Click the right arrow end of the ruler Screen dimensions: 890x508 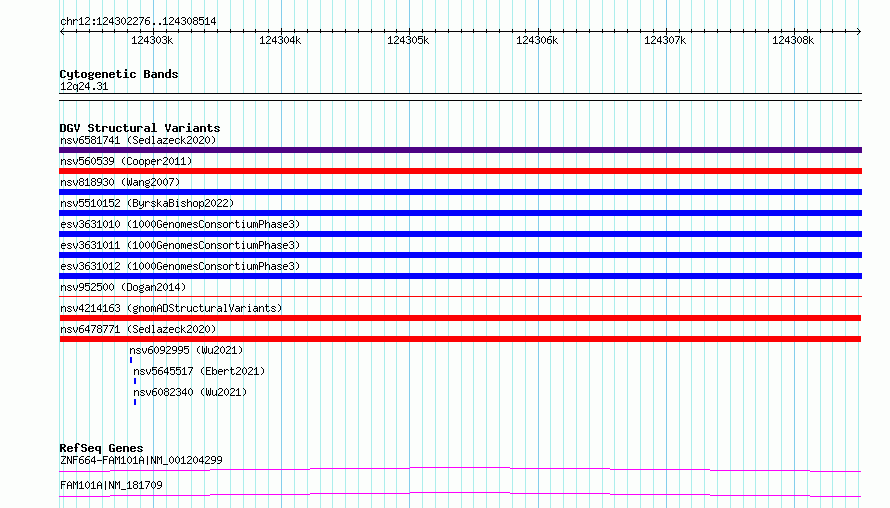(x=859, y=31)
